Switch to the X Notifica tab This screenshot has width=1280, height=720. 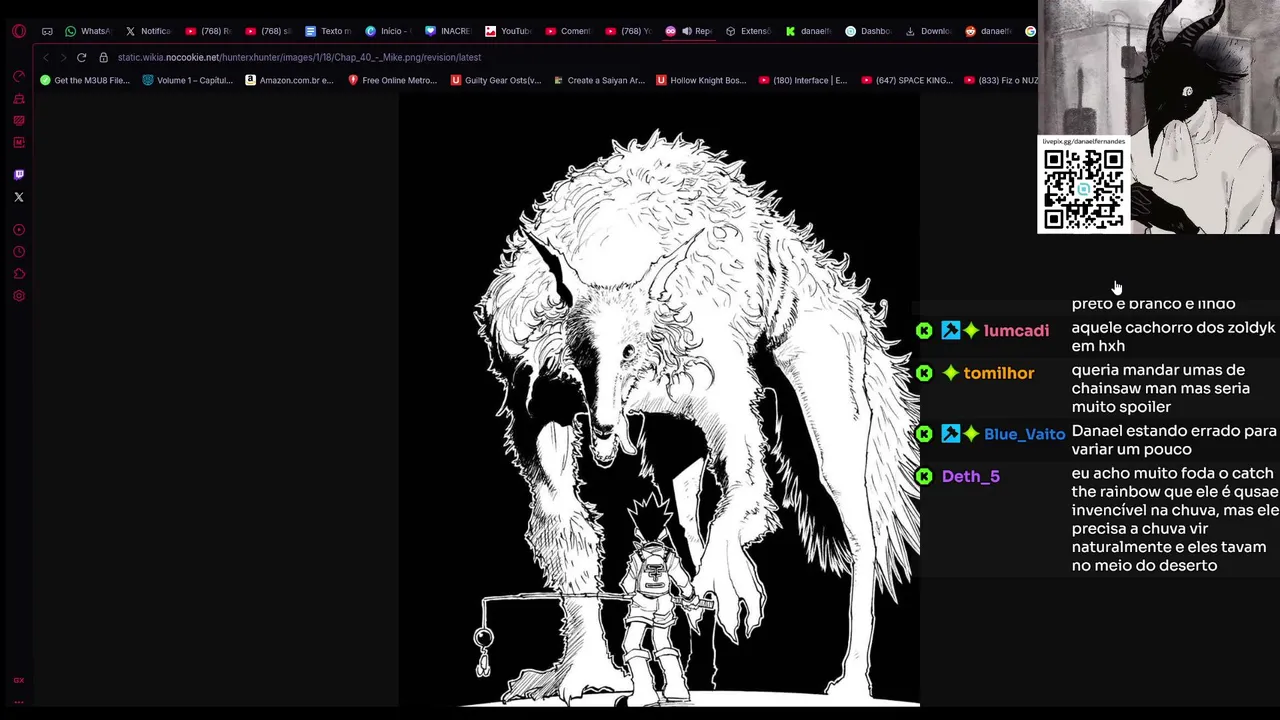point(148,31)
